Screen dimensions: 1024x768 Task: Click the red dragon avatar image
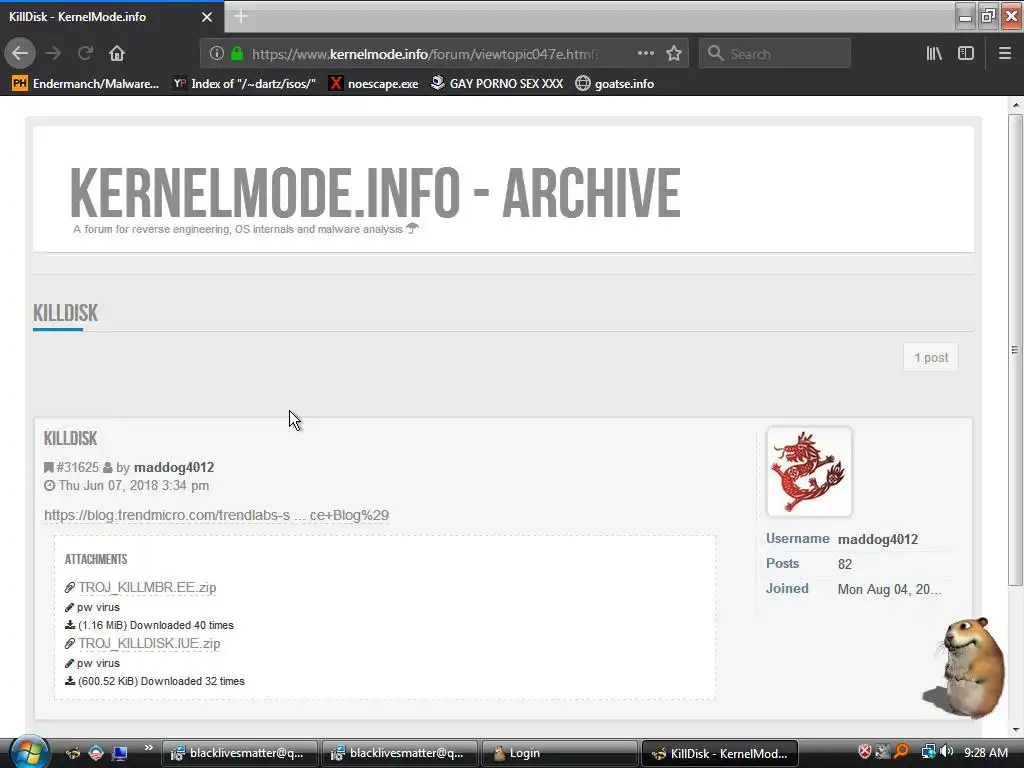point(809,472)
